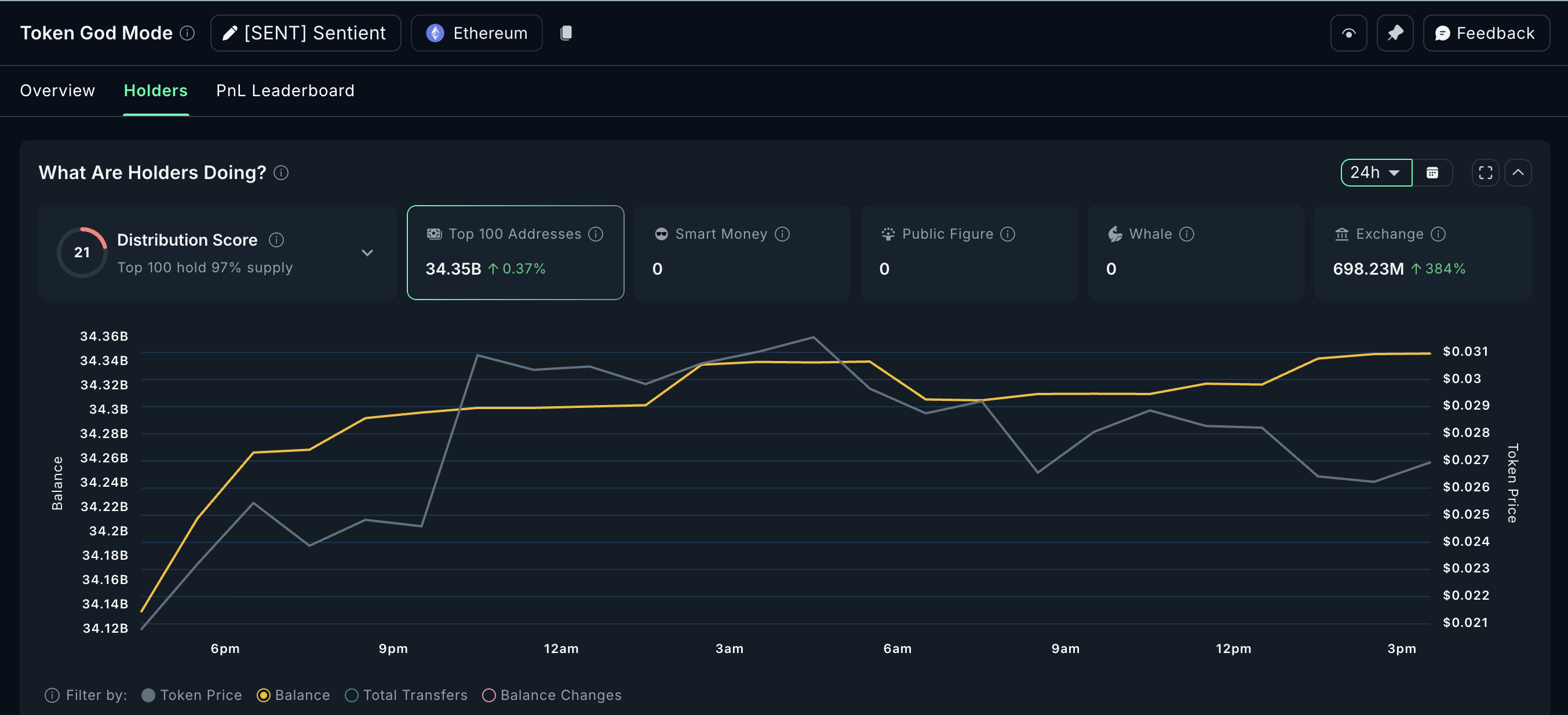
Task: Click the fullscreen expand chart icon
Action: click(1485, 173)
